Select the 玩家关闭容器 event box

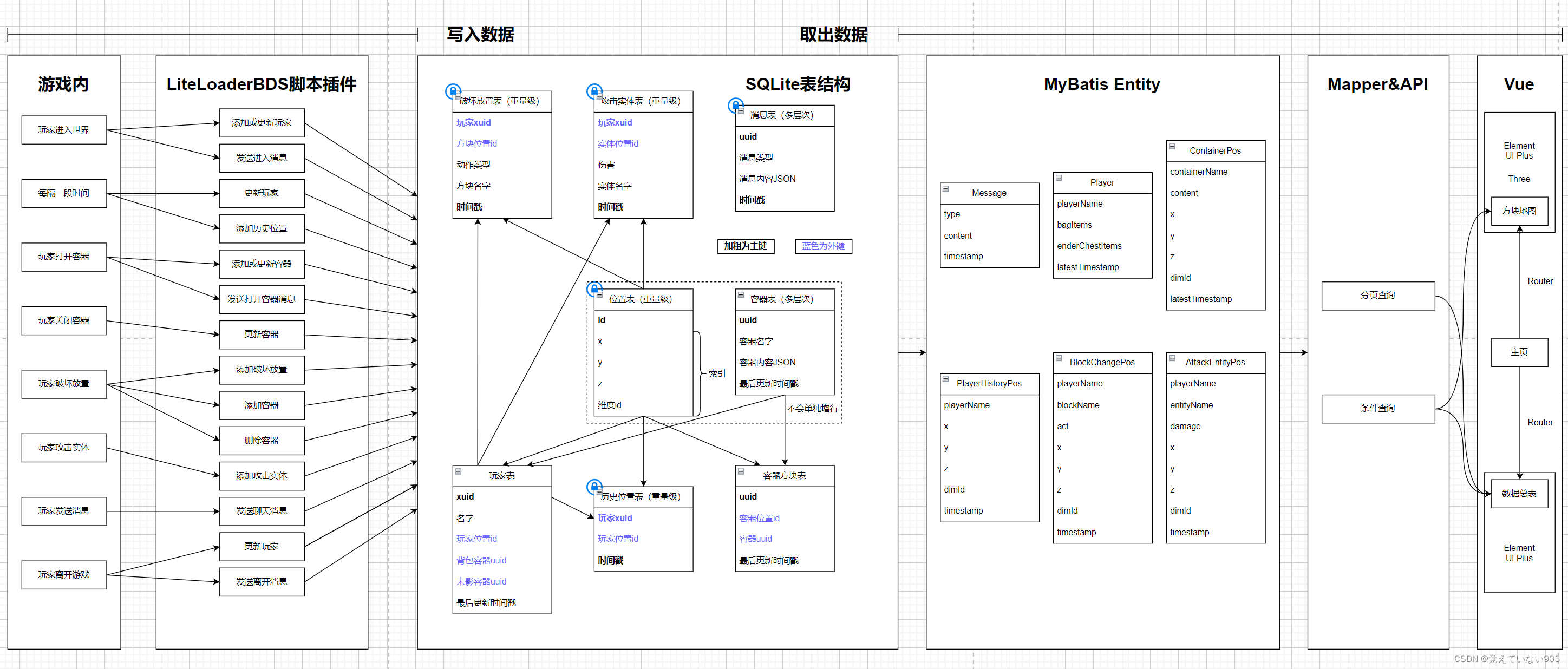click(x=64, y=320)
